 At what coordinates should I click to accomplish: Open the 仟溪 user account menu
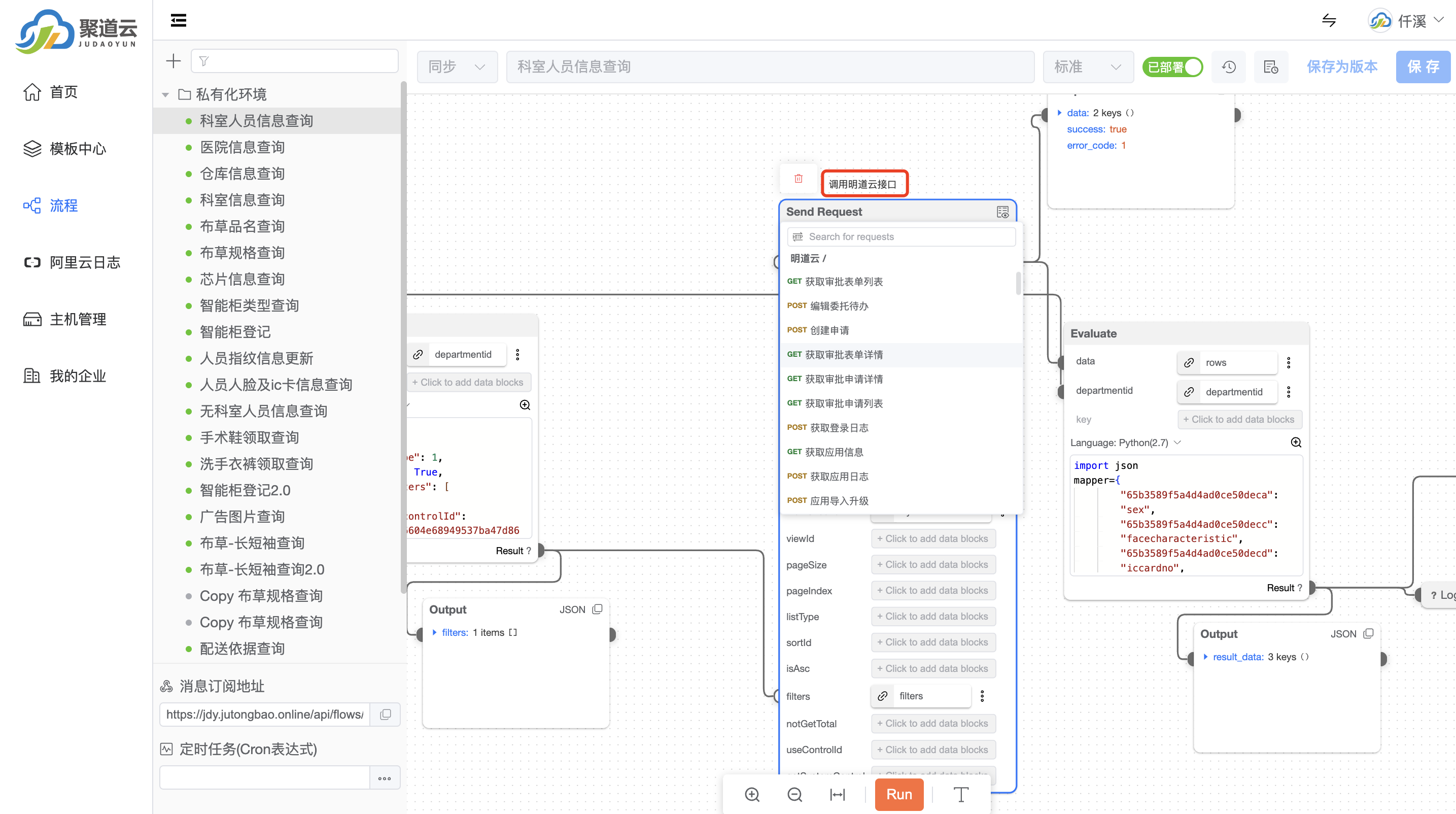[x=1406, y=21]
